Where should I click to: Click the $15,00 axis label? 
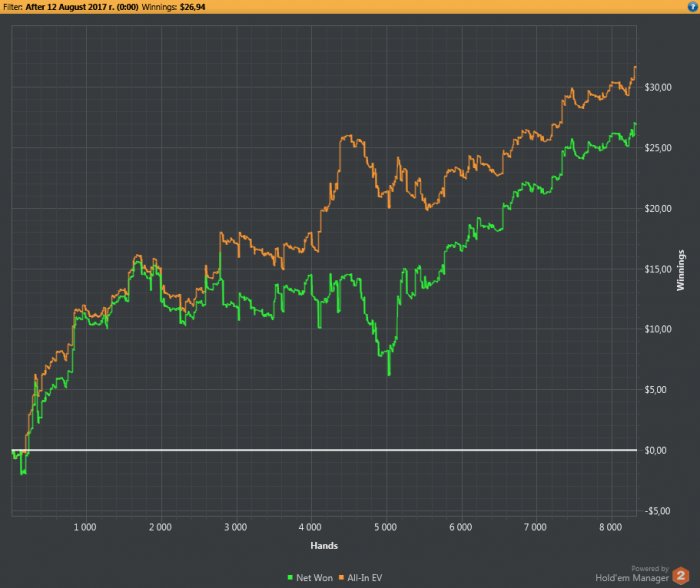(x=658, y=269)
